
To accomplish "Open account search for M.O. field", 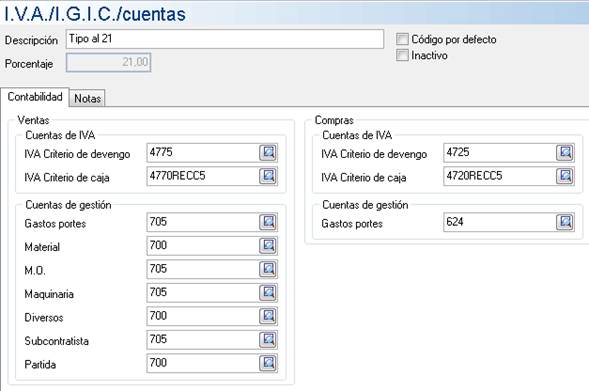I will click(x=268, y=269).
